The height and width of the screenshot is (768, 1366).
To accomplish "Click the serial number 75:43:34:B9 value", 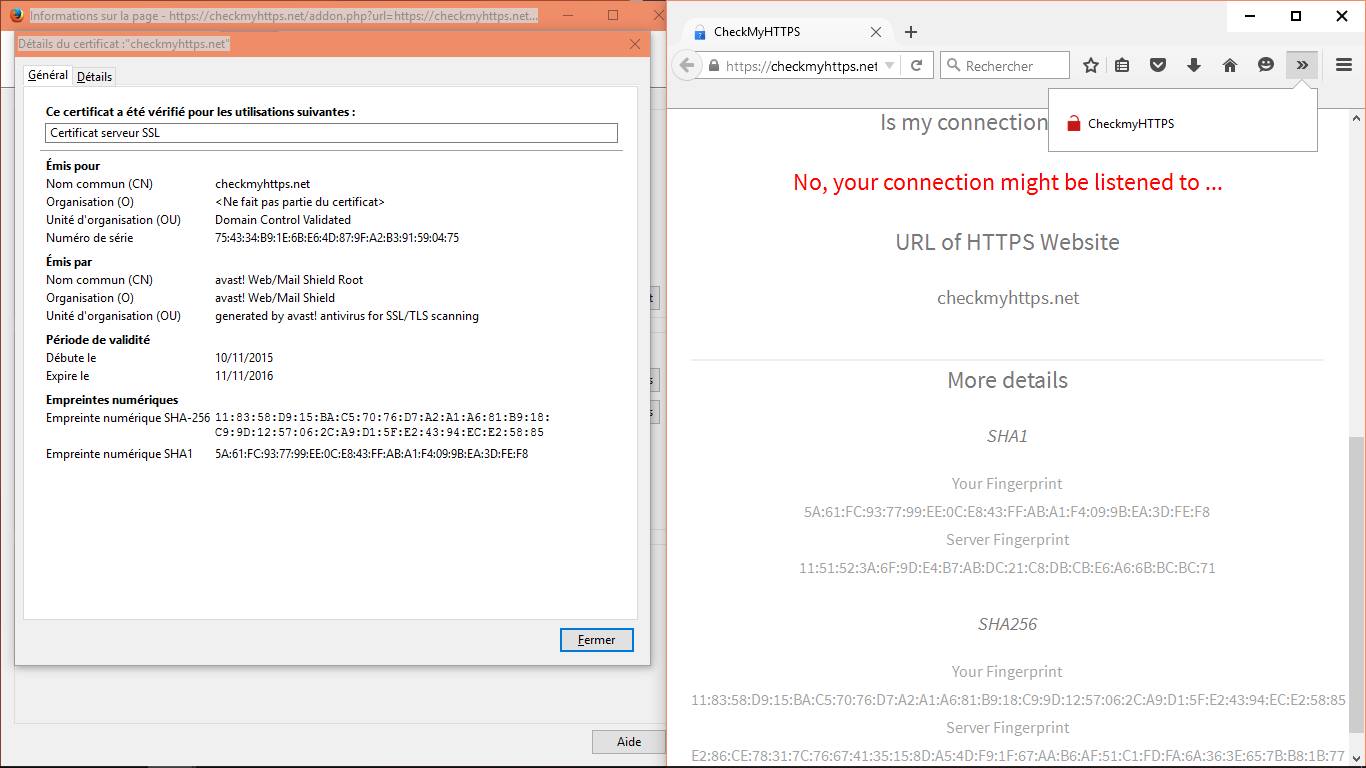I will coord(337,238).
